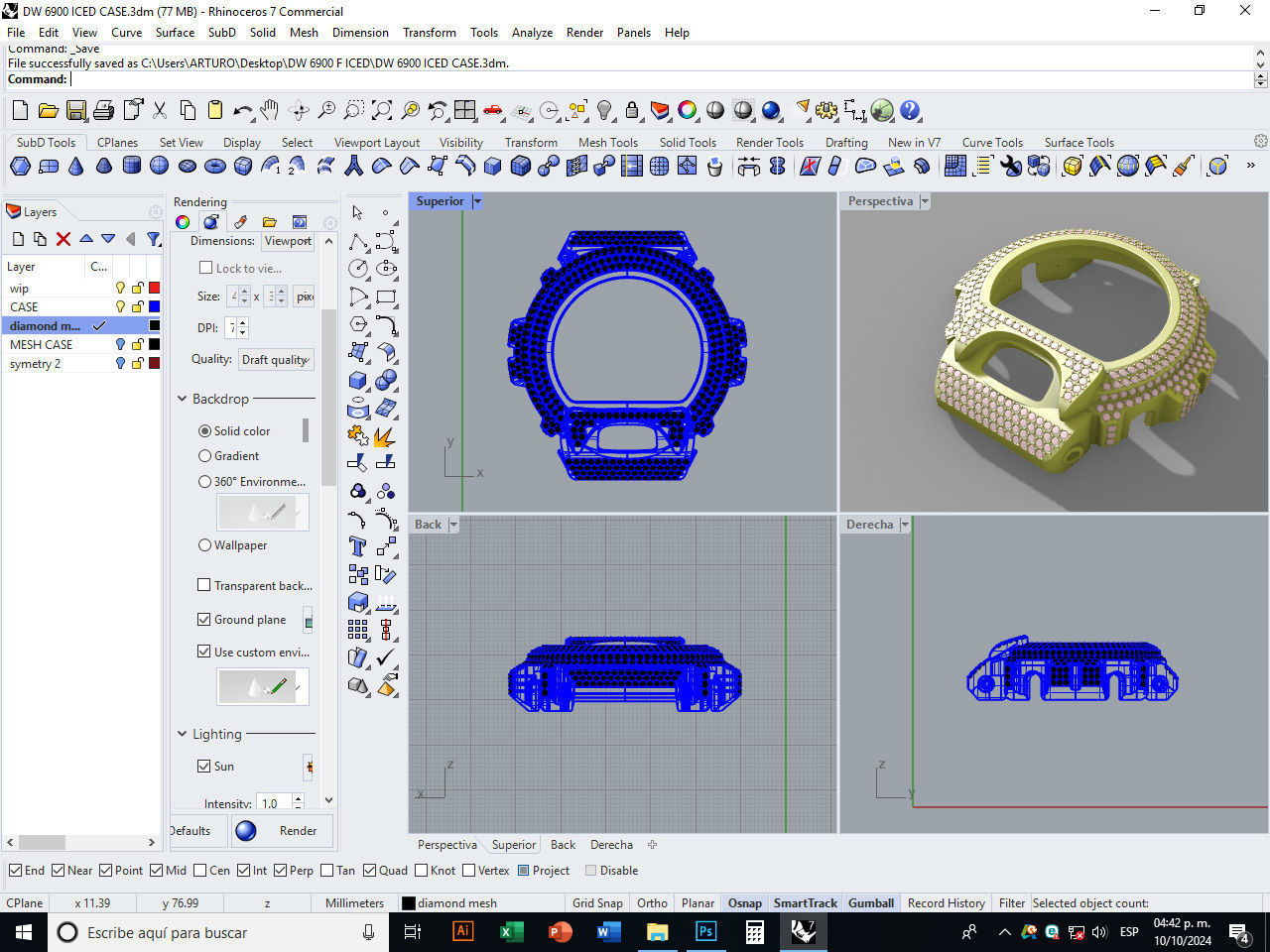Viewport: 1270px width, 952px height.
Task: Toggle visibility bulb of MESH CASE layer
Action: [x=121, y=345]
